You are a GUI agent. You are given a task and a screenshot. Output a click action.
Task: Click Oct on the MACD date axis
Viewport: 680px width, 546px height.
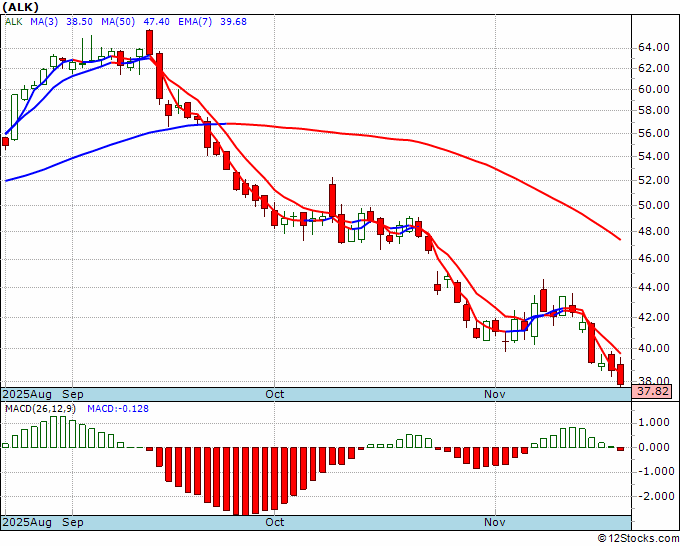(x=275, y=522)
